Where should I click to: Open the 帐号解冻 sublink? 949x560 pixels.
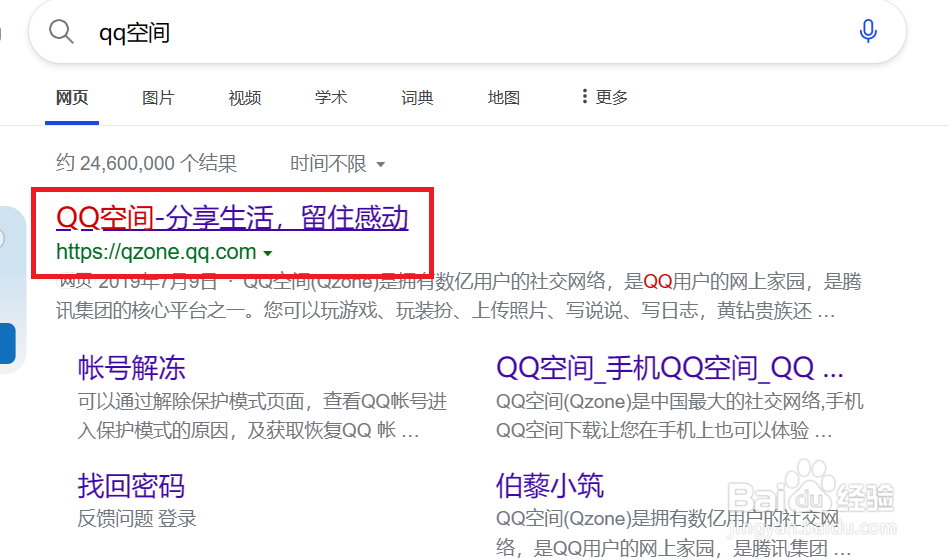point(131,368)
